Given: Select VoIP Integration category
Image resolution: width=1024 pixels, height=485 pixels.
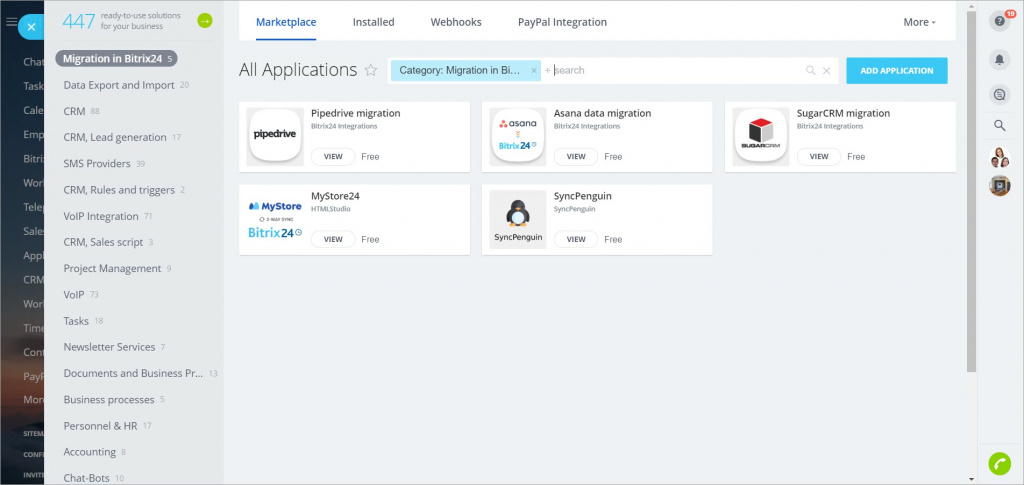Looking at the screenshot, I should pos(108,216).
